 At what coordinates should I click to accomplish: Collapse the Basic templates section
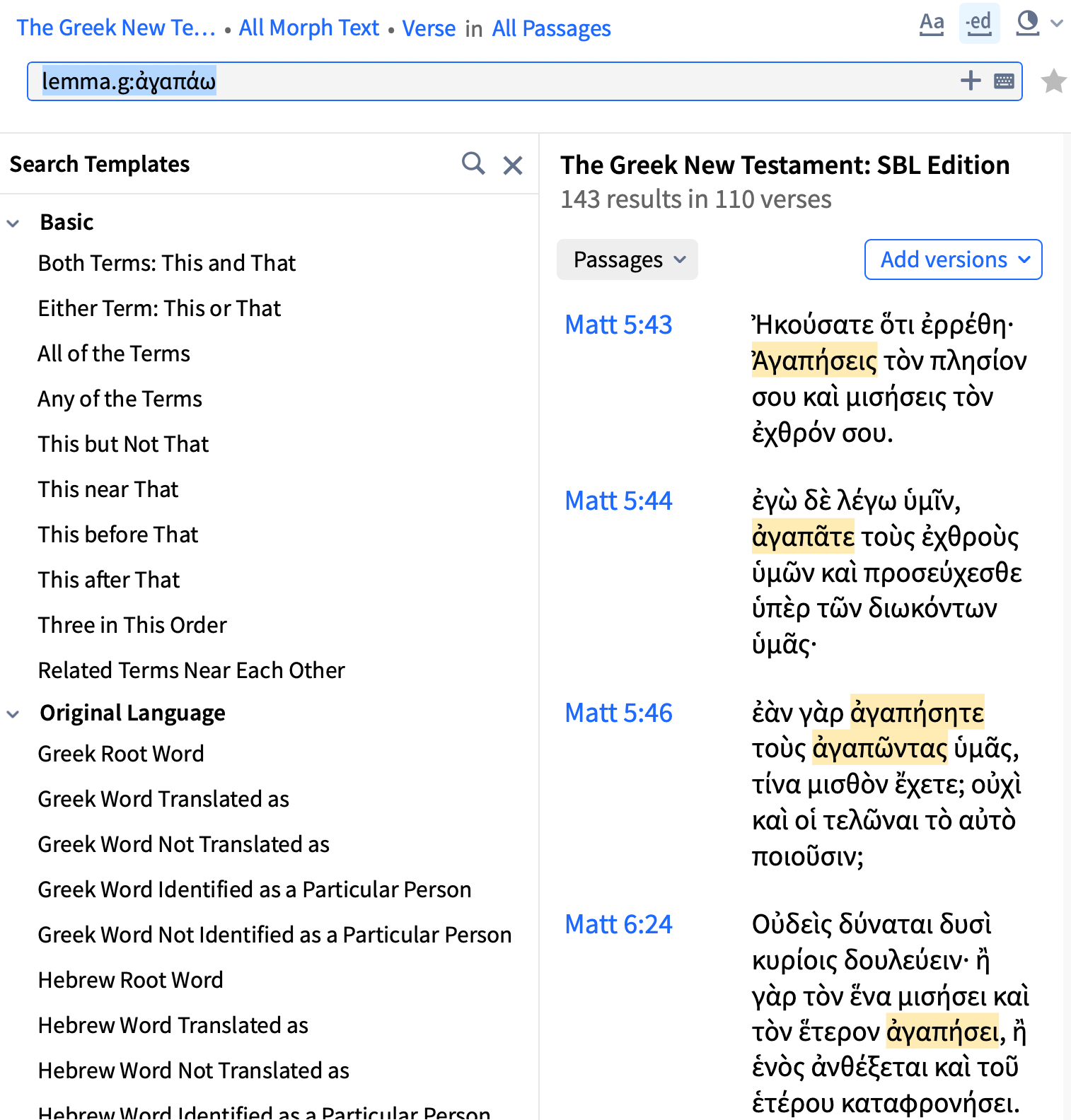coord(13,223)
